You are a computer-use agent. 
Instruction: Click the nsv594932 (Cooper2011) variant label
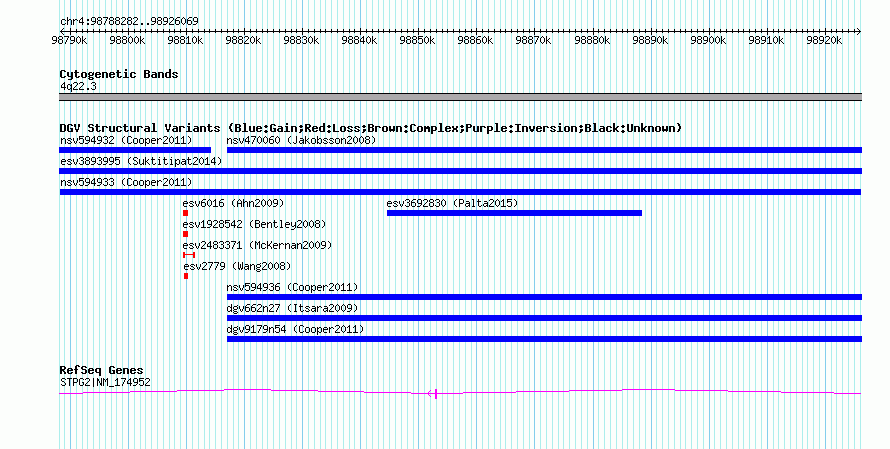126,140
